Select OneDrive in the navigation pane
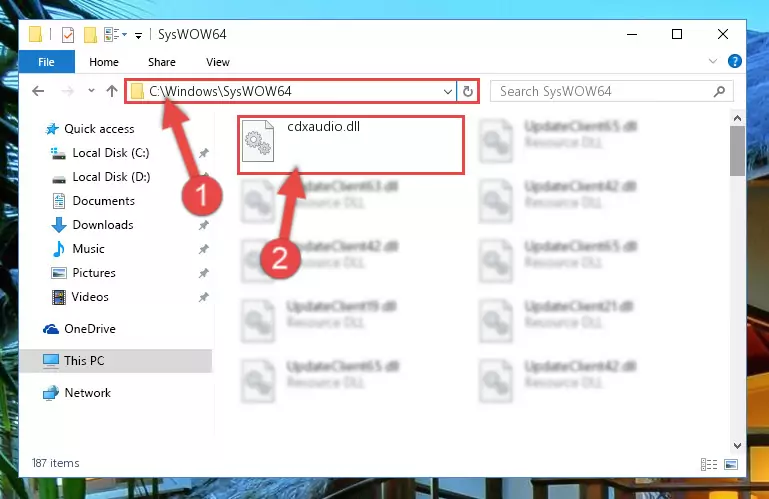 90,329
